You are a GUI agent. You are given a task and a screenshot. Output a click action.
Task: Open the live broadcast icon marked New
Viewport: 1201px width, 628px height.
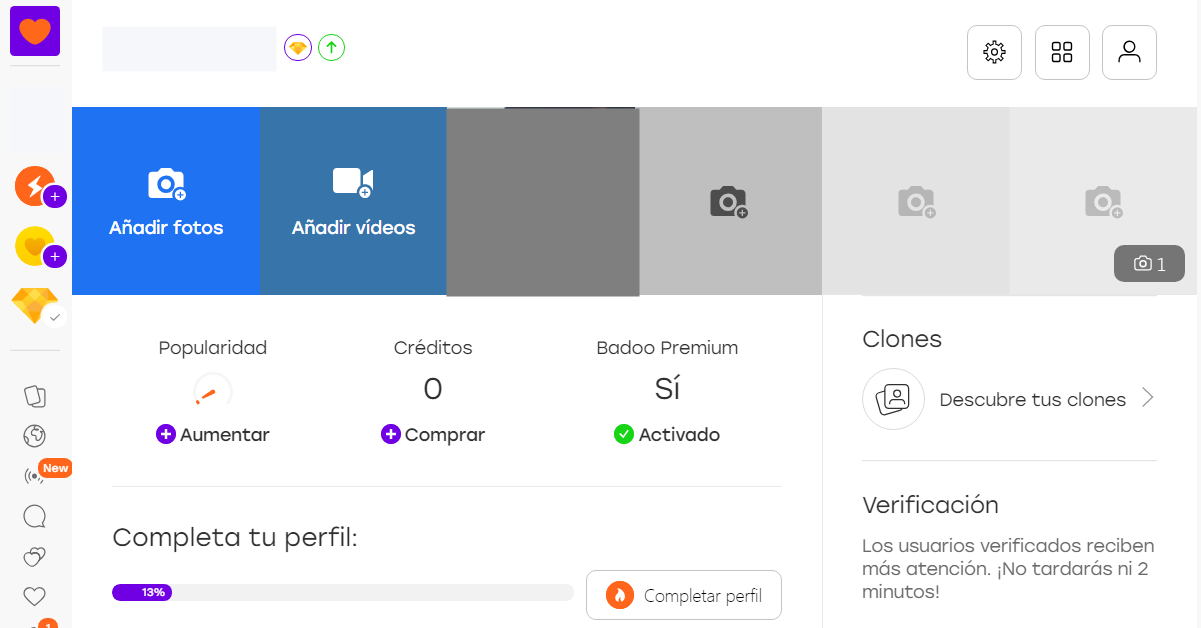[x=35, y=476]
